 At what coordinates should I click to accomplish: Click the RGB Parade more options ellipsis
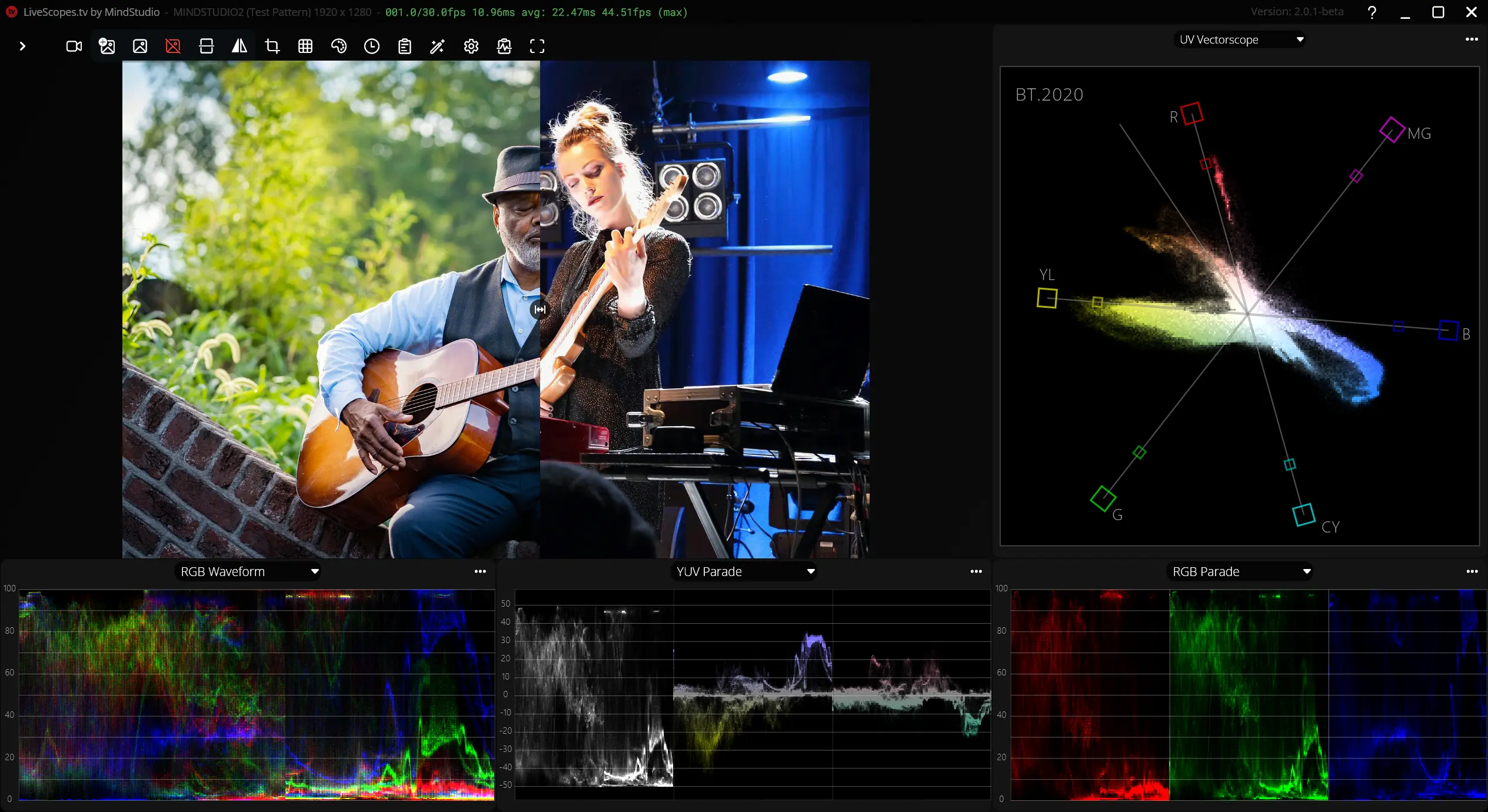click(1471, 571)
